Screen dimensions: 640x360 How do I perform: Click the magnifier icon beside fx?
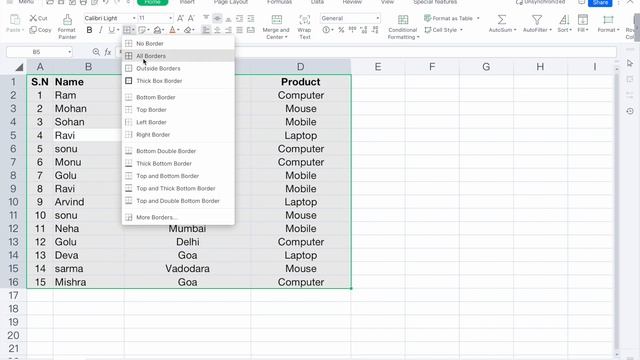(96, 52)
